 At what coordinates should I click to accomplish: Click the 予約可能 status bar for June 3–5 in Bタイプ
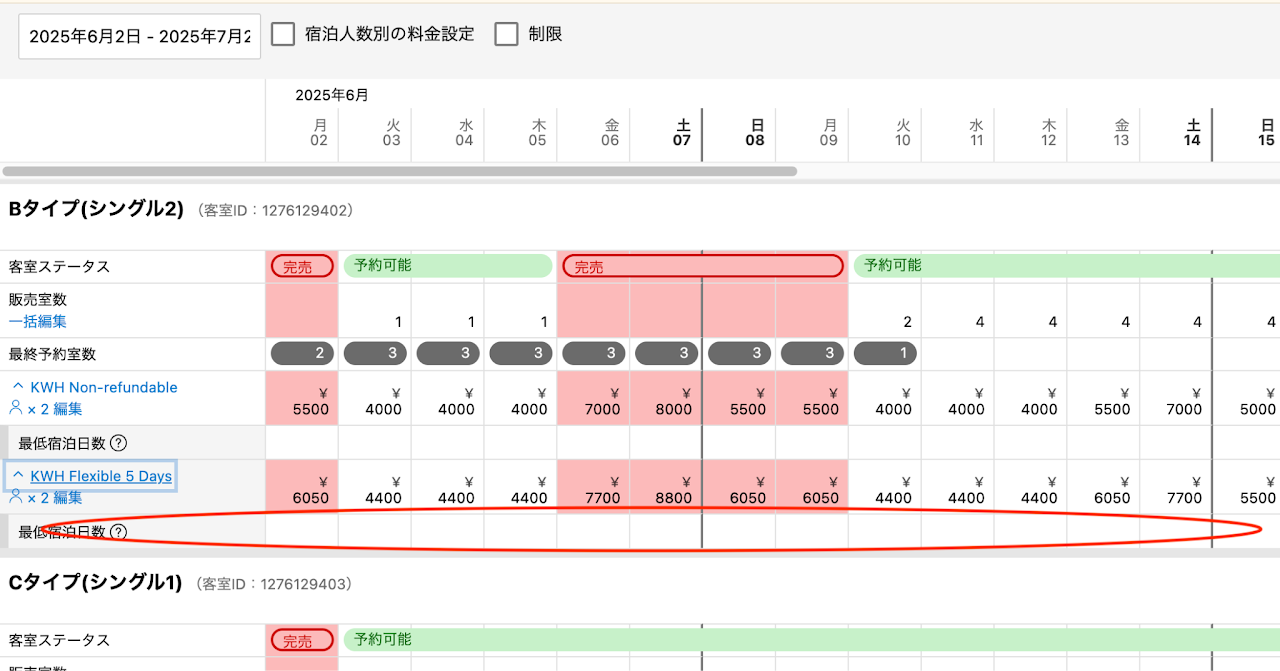(x=448, y=266)
